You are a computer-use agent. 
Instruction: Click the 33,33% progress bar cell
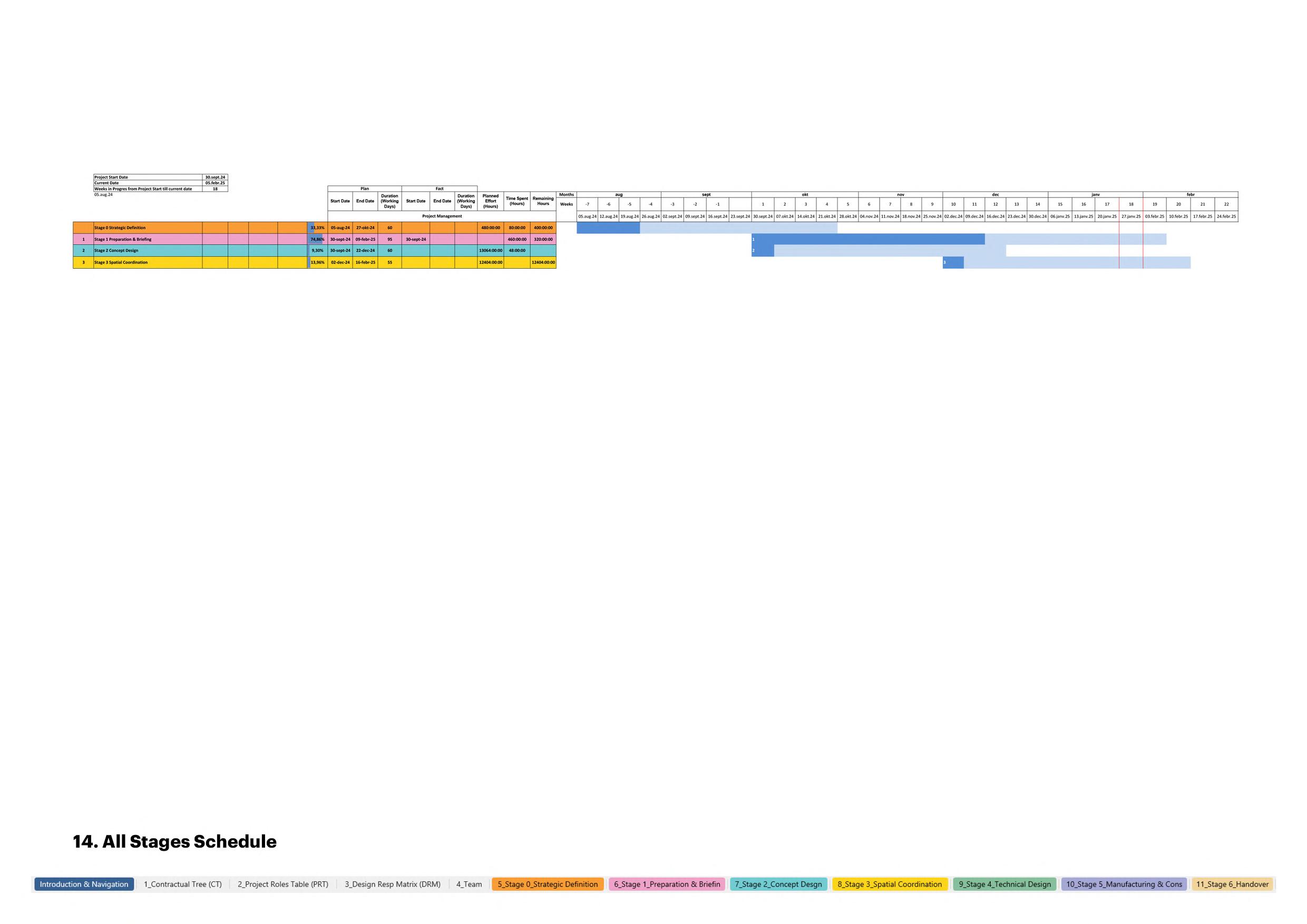pos(317,228)
